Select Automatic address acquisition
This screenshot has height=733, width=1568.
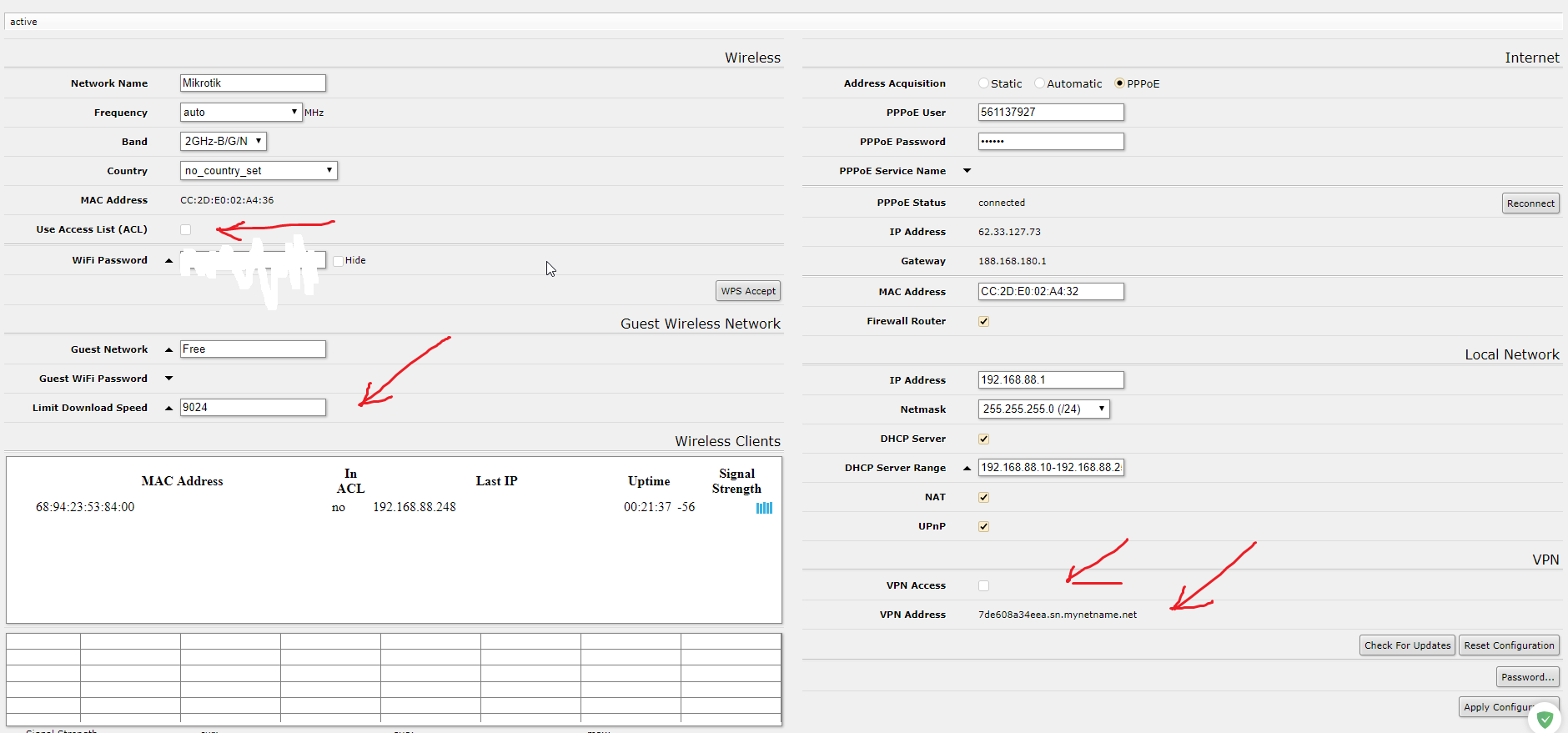[1039, 83]
